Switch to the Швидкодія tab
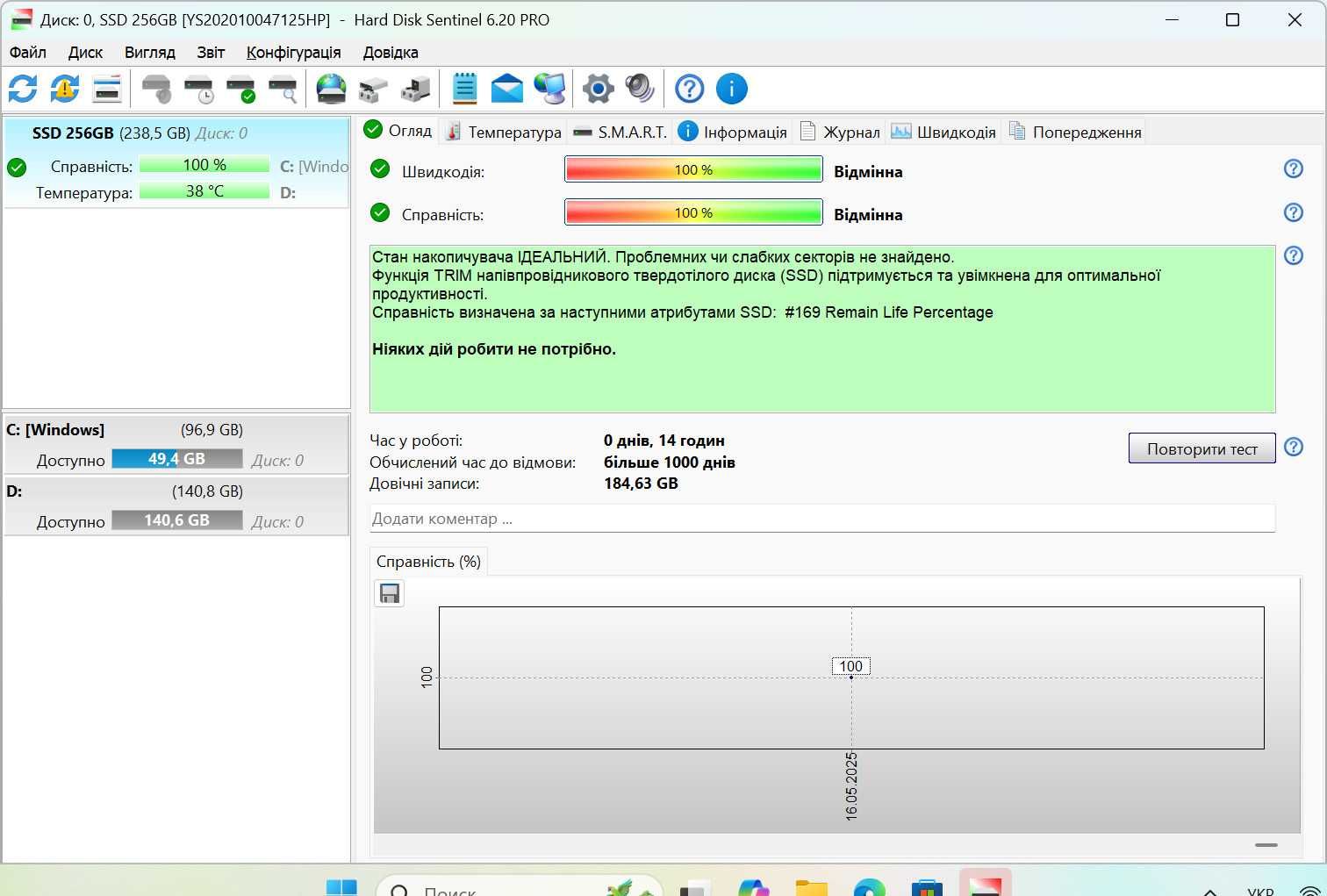Image resolution: width=1327 pixels, height=896 pixels. pyautogui.click(x=943, y=132)
